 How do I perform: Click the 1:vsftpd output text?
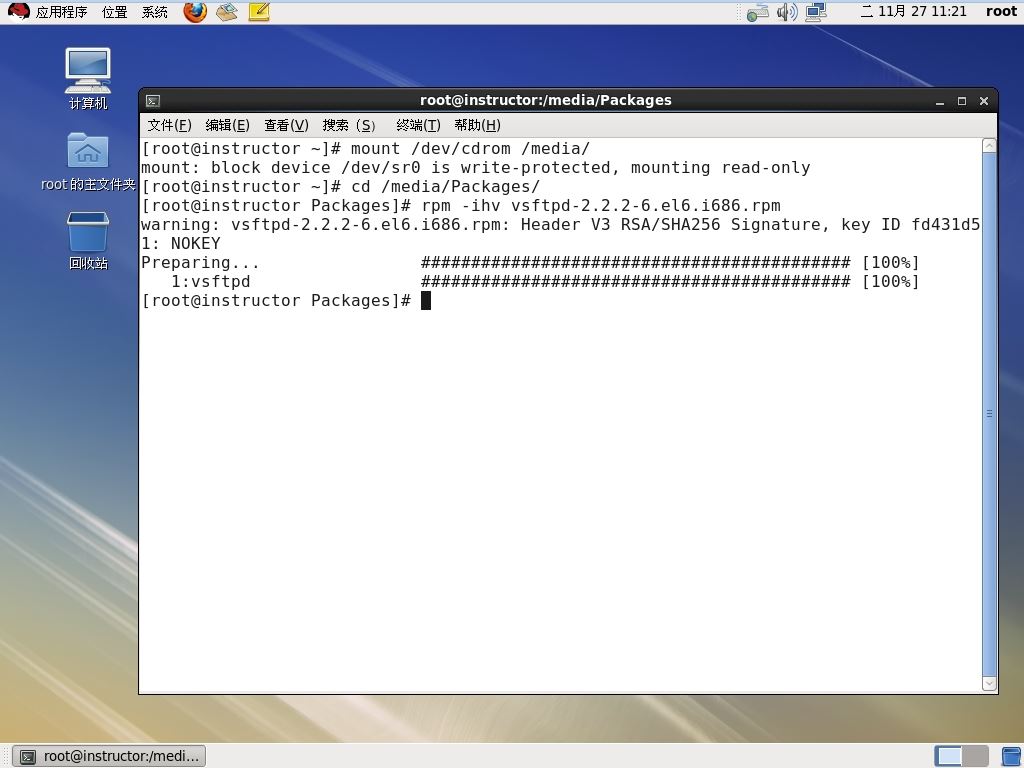[210, 281]
